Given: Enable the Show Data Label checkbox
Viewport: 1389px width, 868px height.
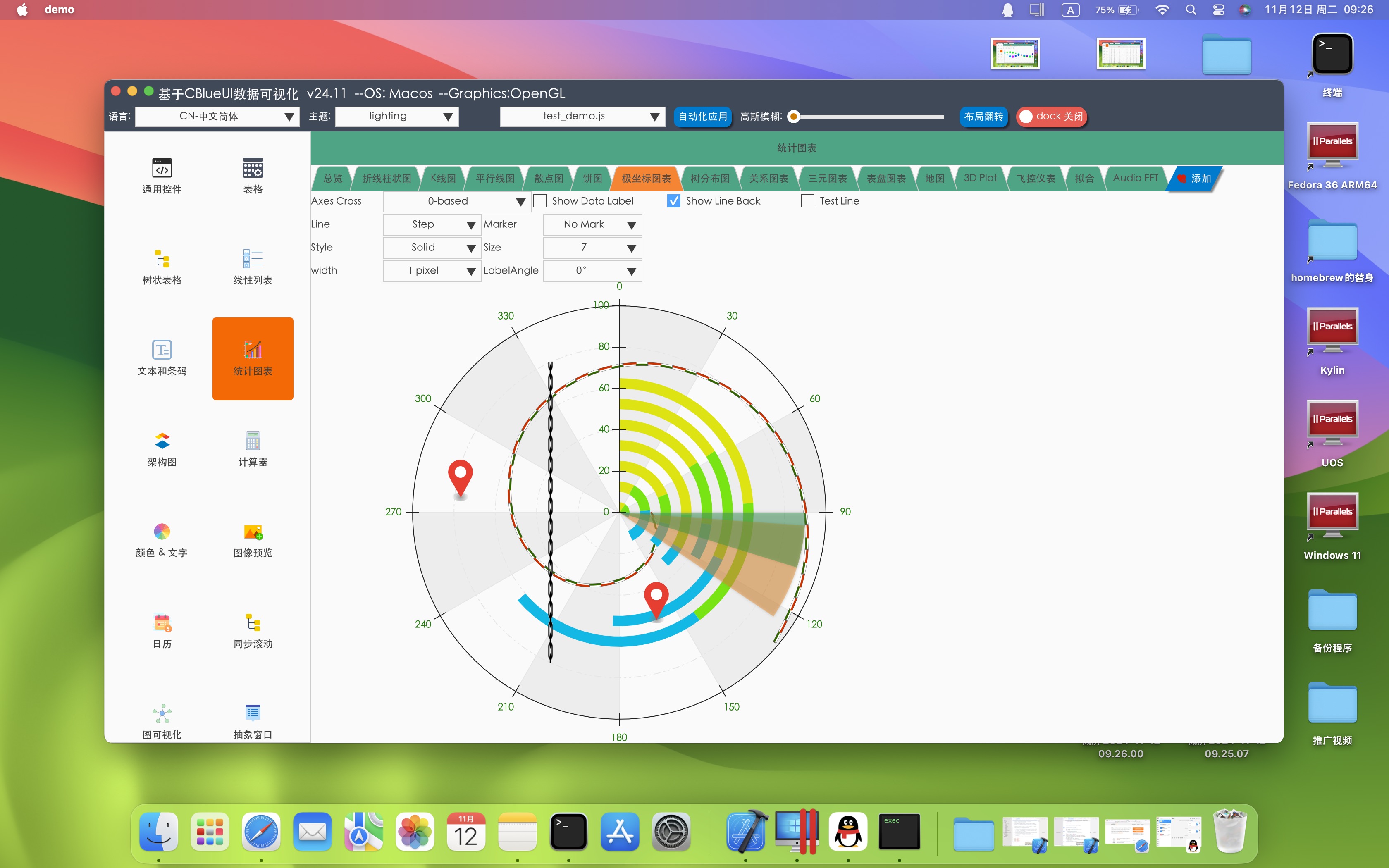Looking at the screenshot, I should coord(540,201).
